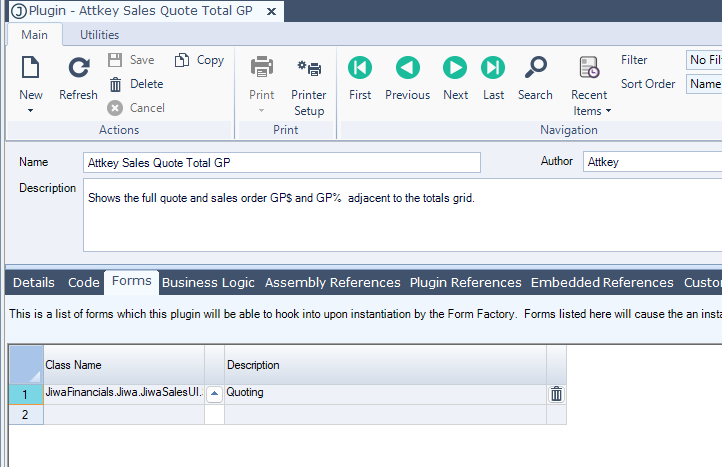This screenshot has height=467, width=722.
Task: Open the Code tab
Action: point(83,282)
